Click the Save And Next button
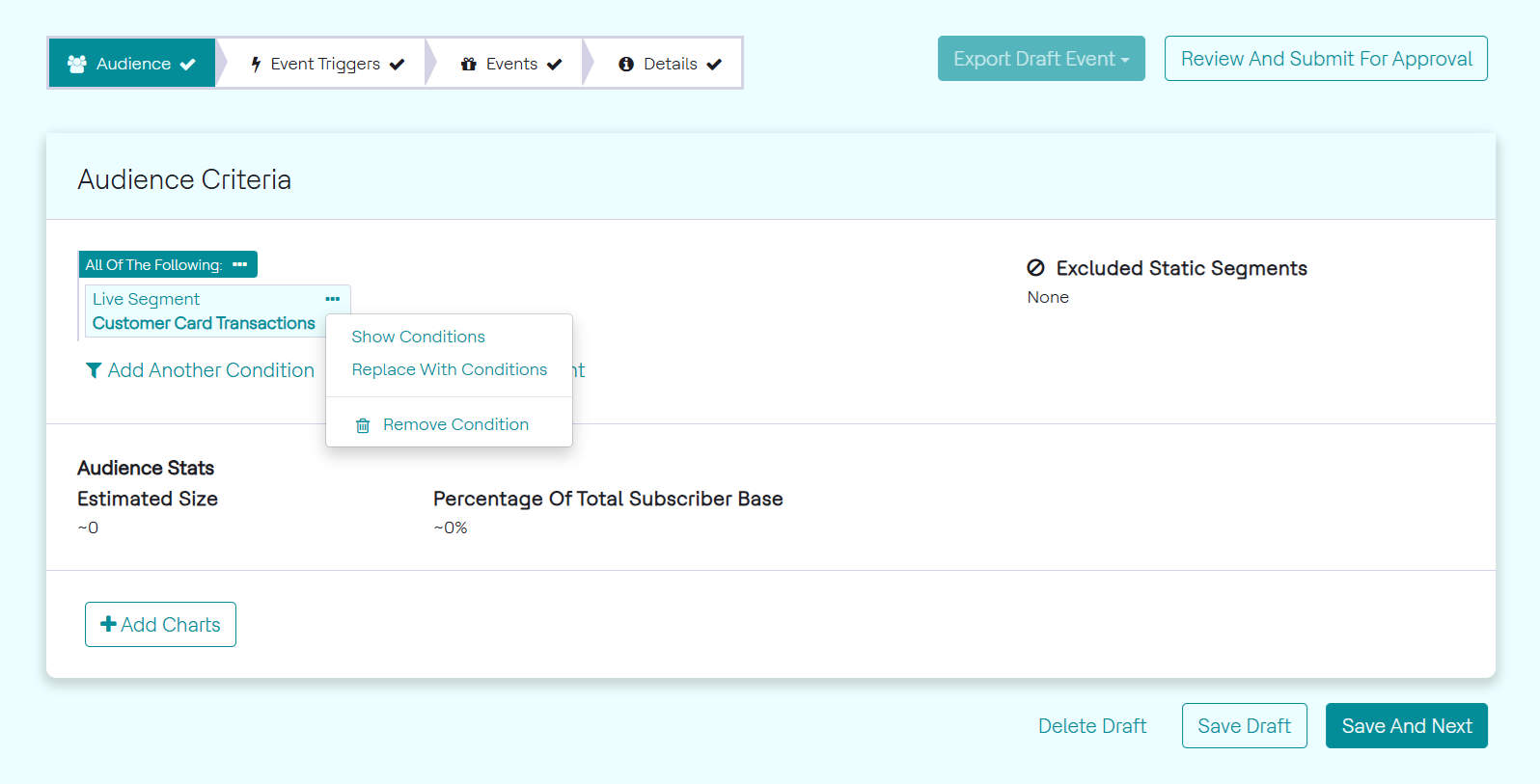 [x=1406, y=725]
